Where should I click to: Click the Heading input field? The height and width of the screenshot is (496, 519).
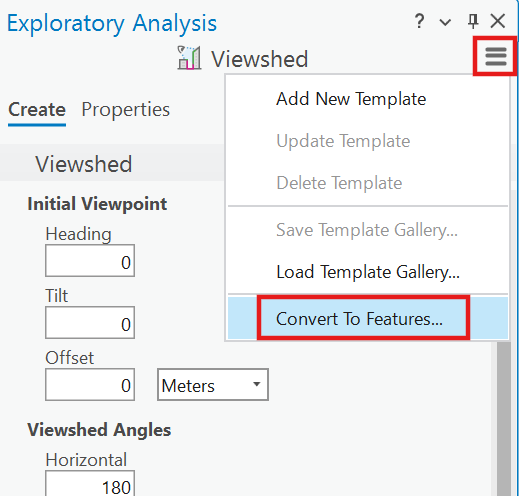(x=90, y=261)
